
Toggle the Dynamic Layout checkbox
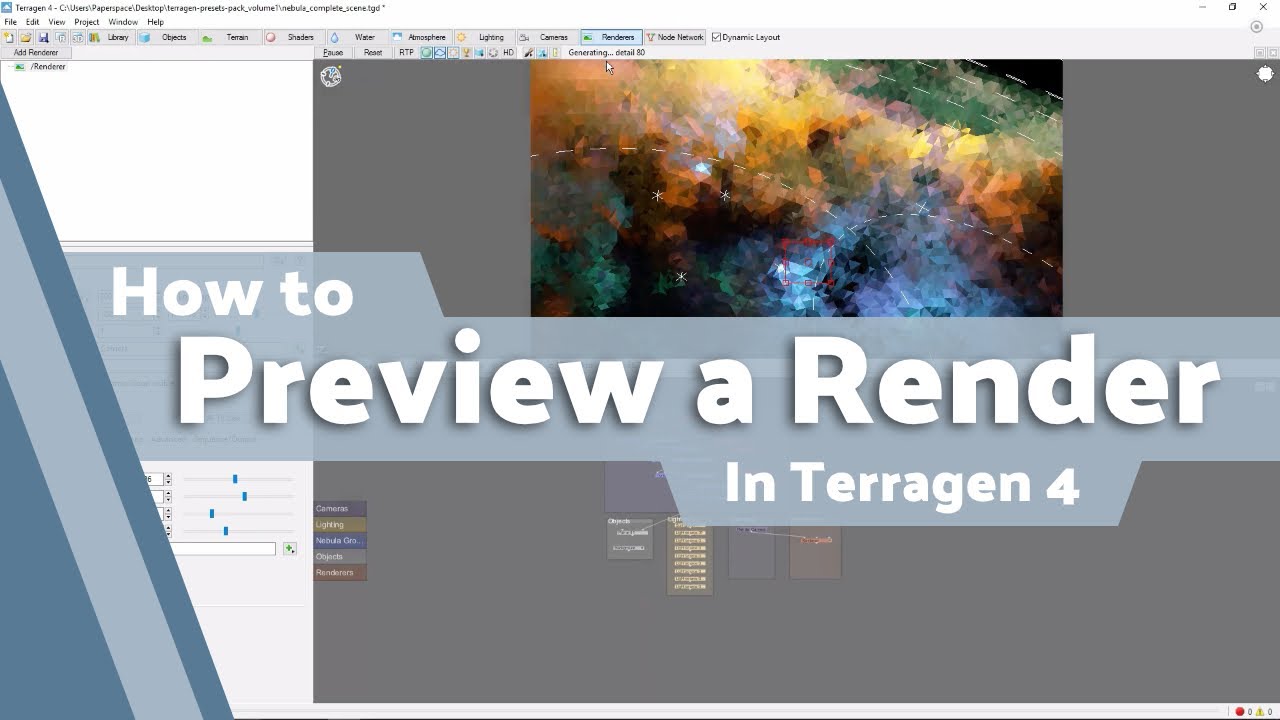tap(716, 37)
